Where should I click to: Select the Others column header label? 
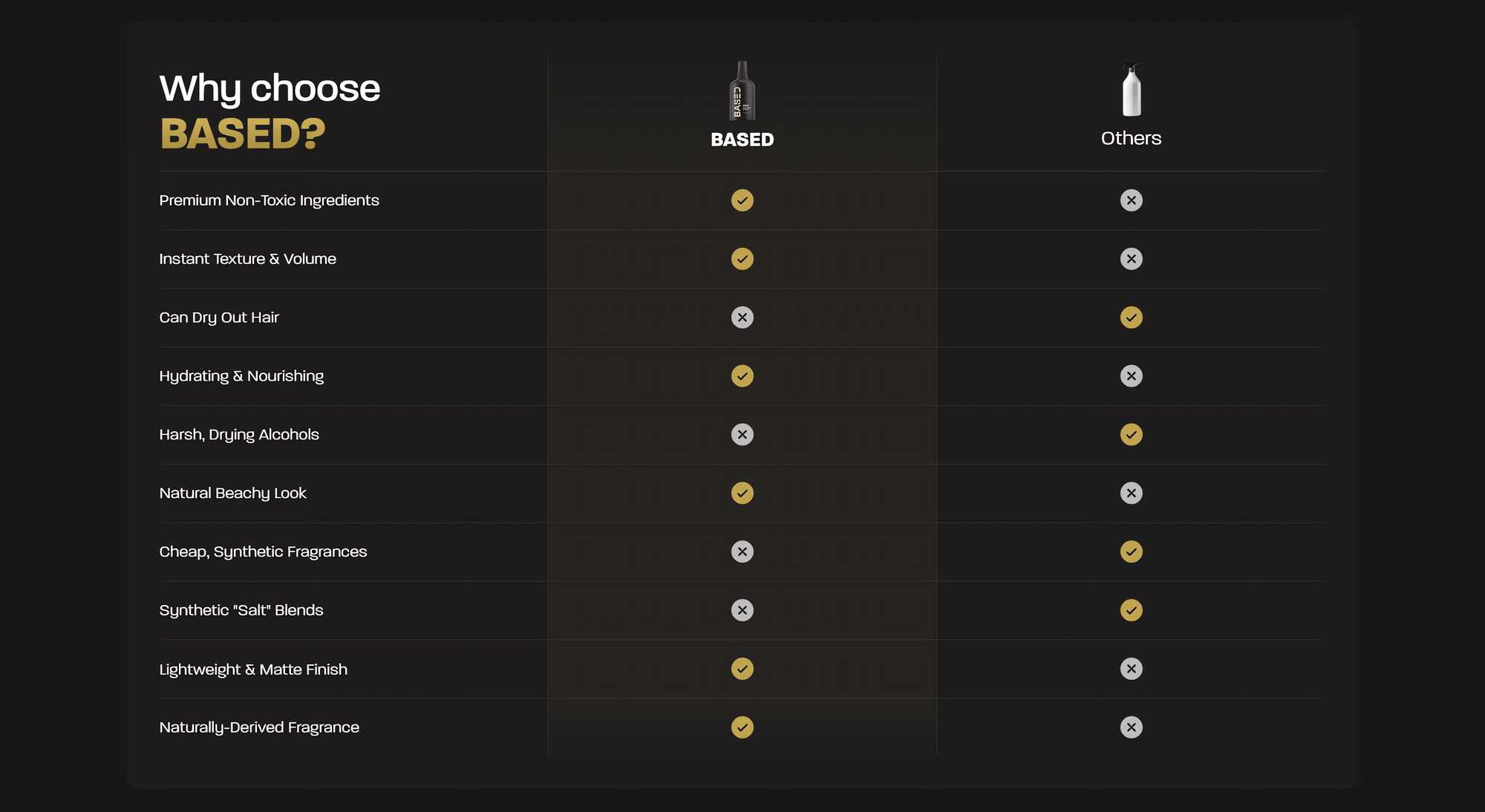coord(1131,138)
